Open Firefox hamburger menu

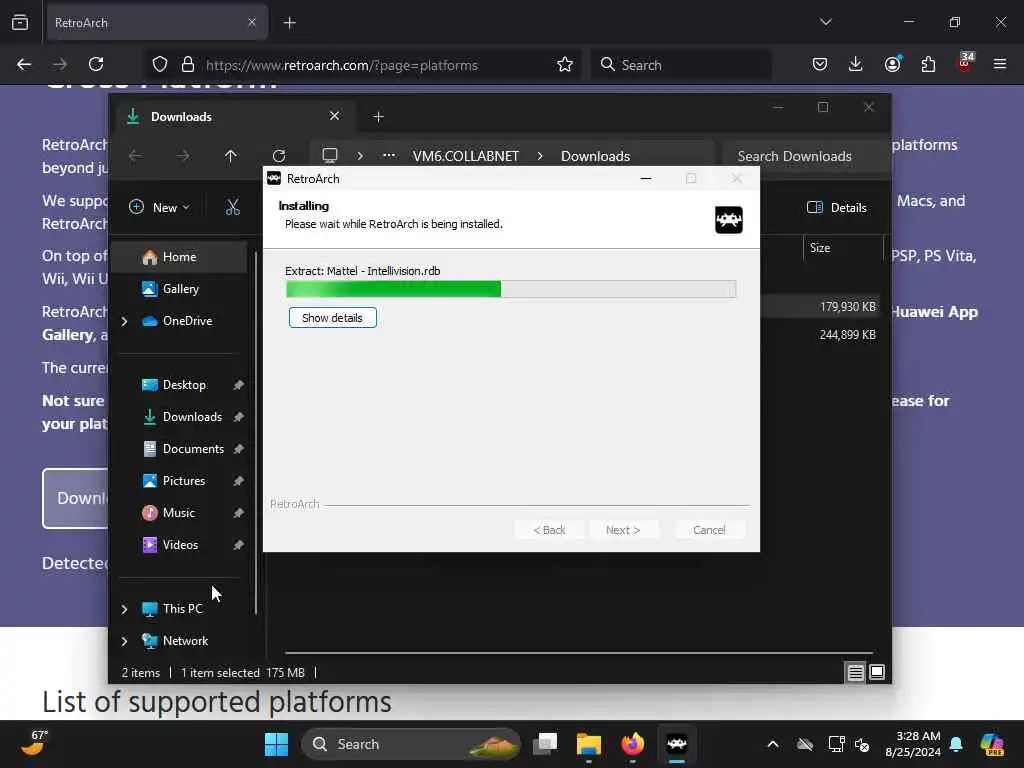point(1000,64)
